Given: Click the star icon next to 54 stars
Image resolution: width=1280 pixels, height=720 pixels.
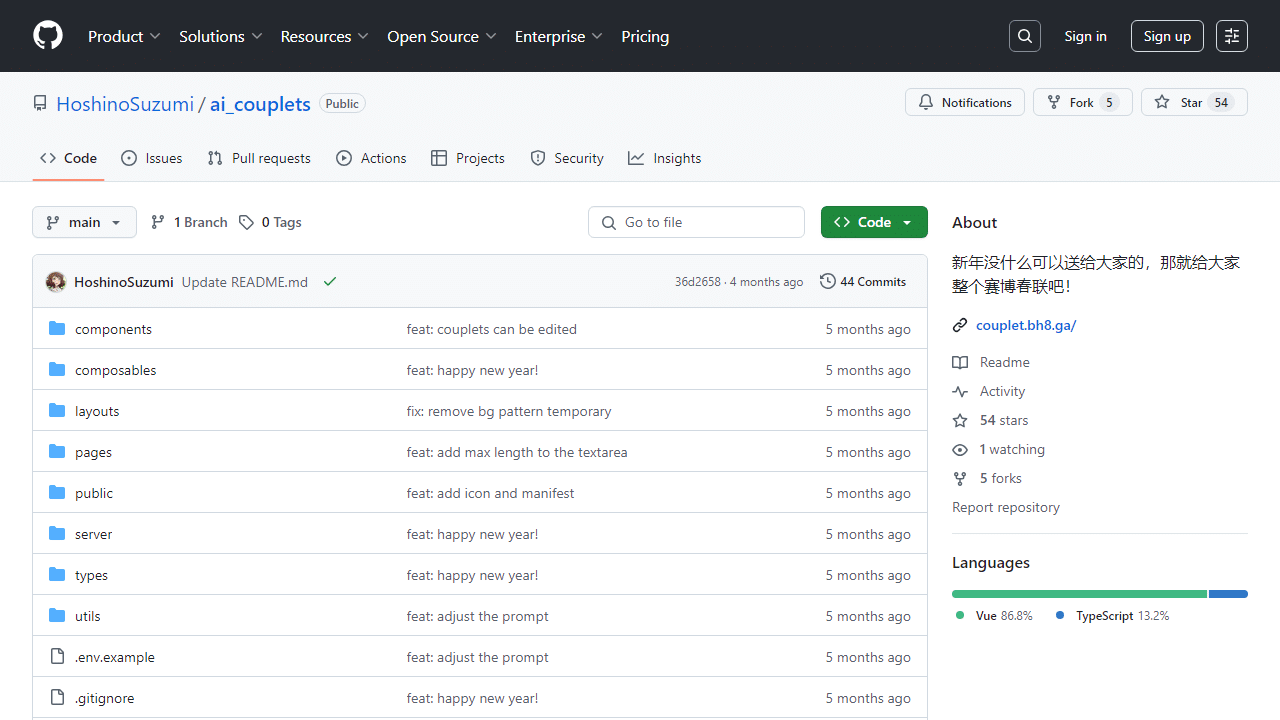Looking at the screenshot, I should pyautogui.click(x=960, y=420).
